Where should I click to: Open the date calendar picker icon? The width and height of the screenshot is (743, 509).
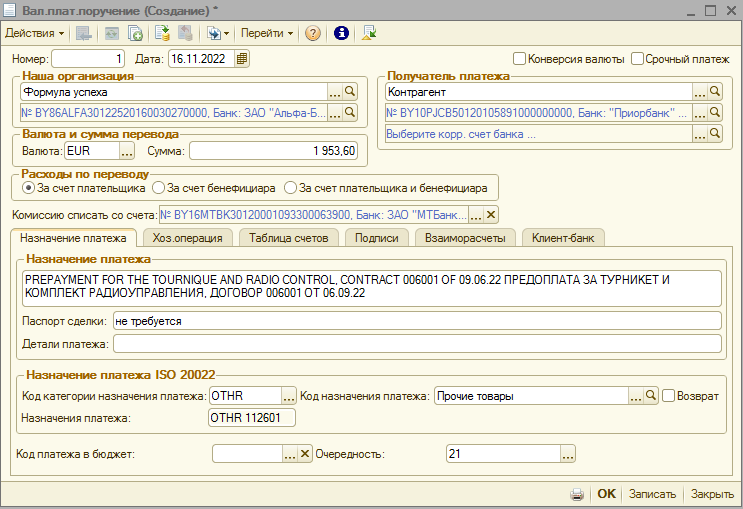coord(241,59)
